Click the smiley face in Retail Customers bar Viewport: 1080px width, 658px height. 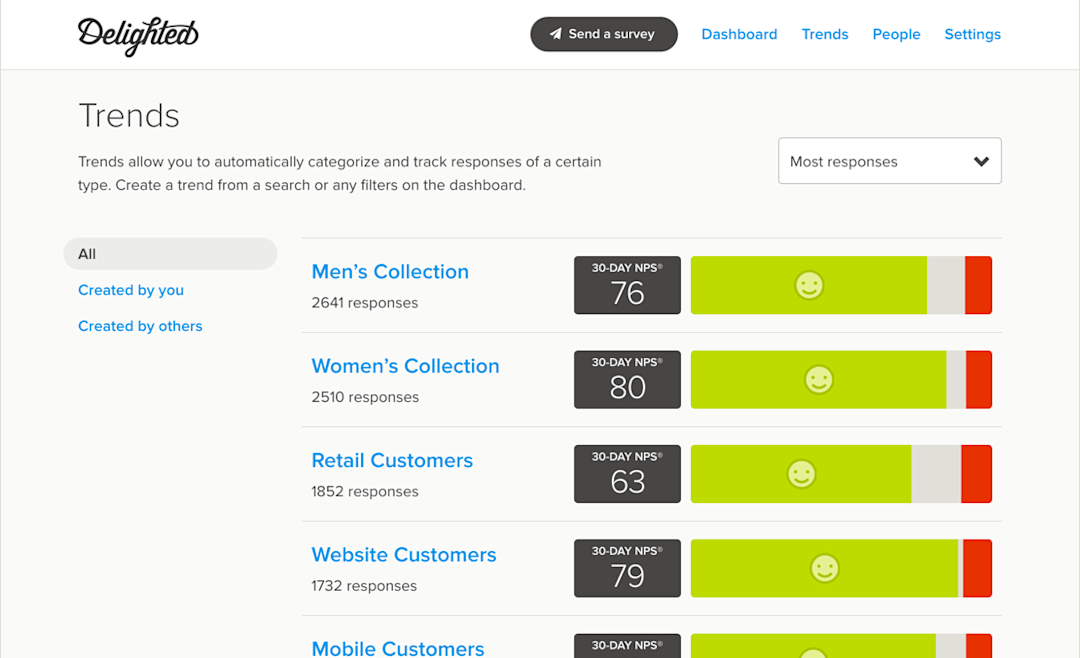pyautogui.click(x=801, y=474)
